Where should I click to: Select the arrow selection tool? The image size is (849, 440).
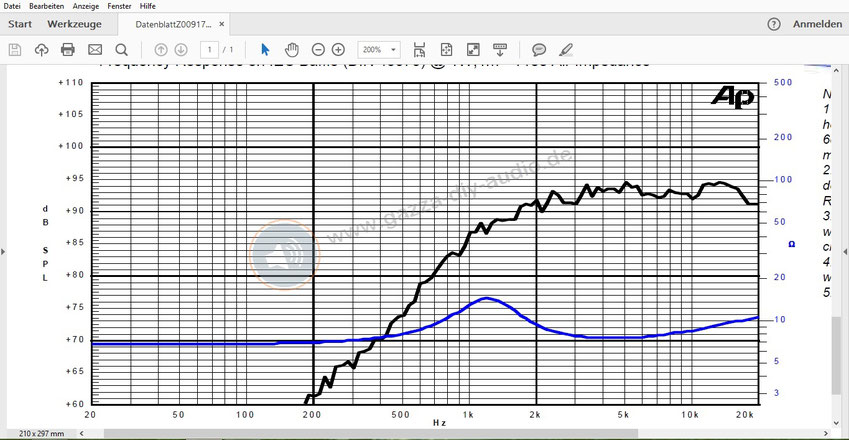[265, 50]
